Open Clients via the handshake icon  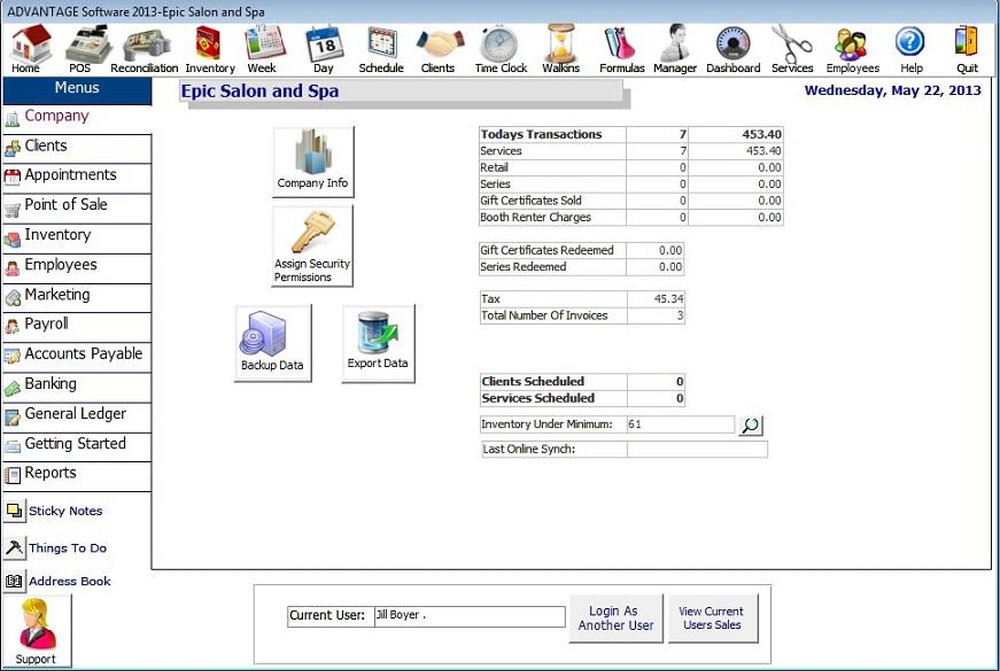coord(438,50)
